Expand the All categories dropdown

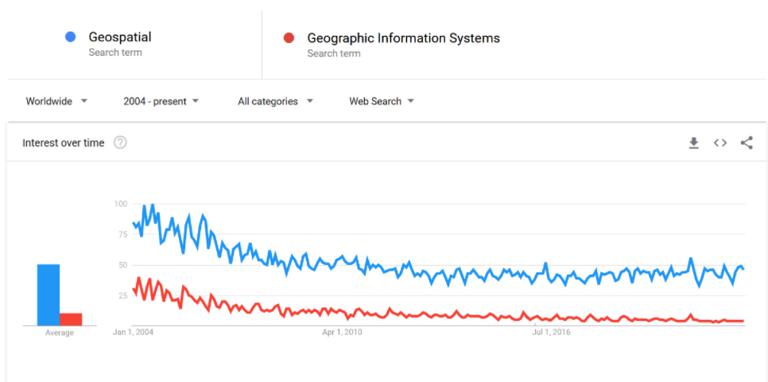point(275,101)
